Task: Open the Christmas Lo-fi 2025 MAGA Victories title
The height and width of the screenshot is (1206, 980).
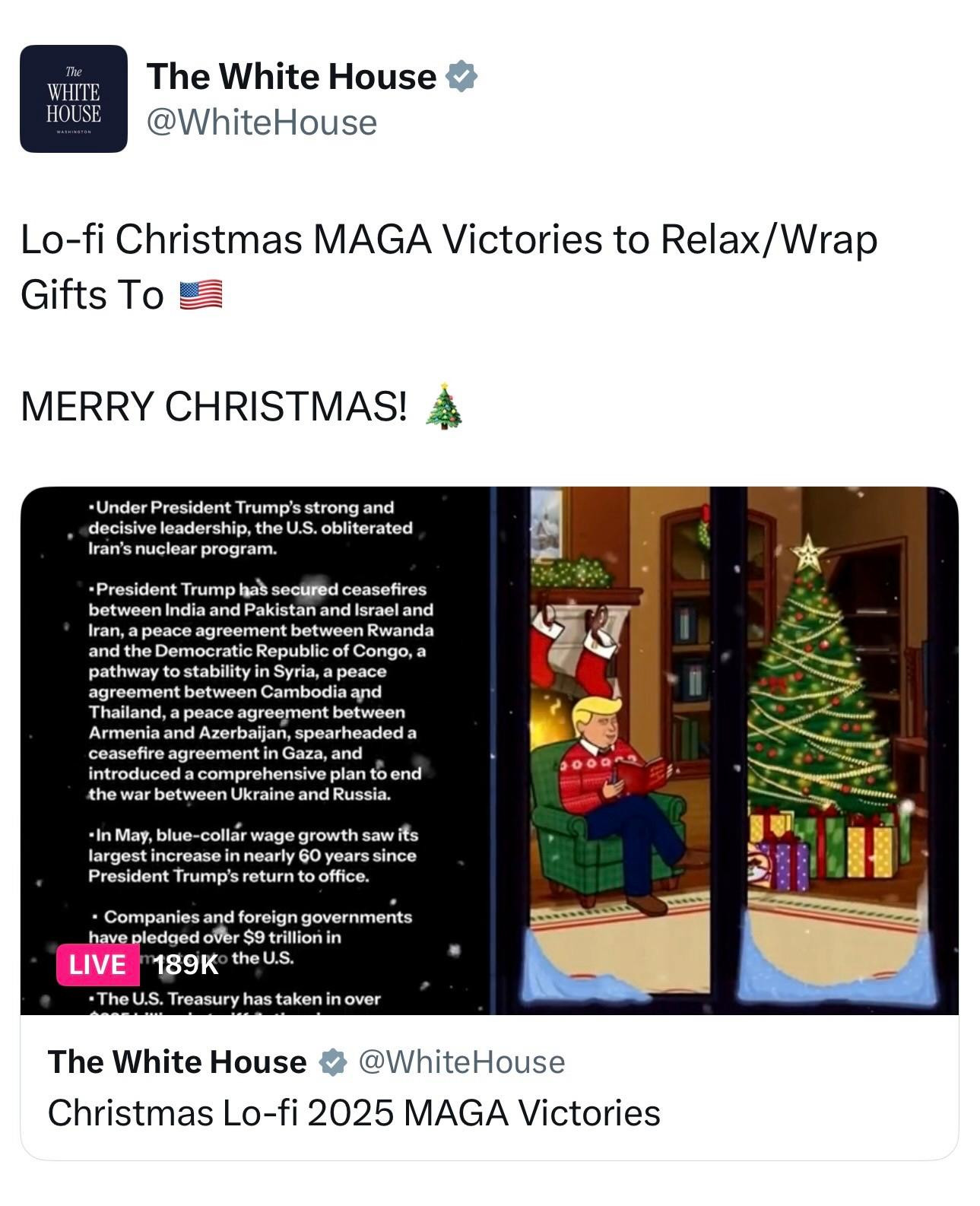Action: coord(354,1113)
